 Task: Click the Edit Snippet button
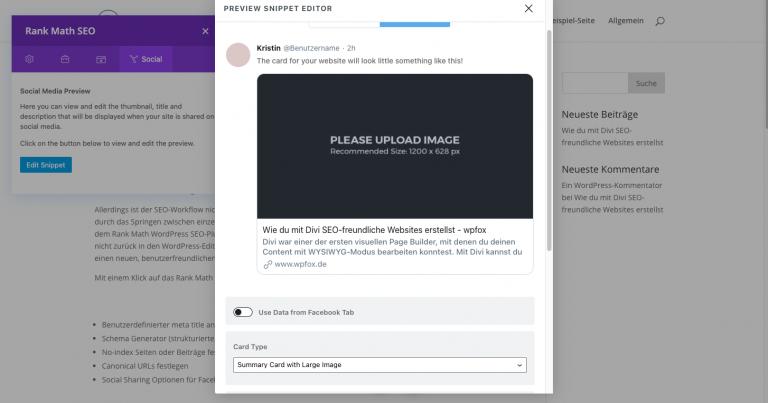click(x=46, y=165)
